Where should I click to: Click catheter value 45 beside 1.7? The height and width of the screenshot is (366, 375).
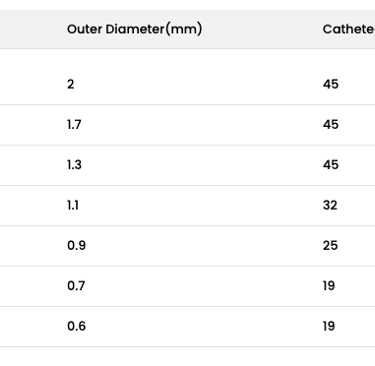pos(331,124)
